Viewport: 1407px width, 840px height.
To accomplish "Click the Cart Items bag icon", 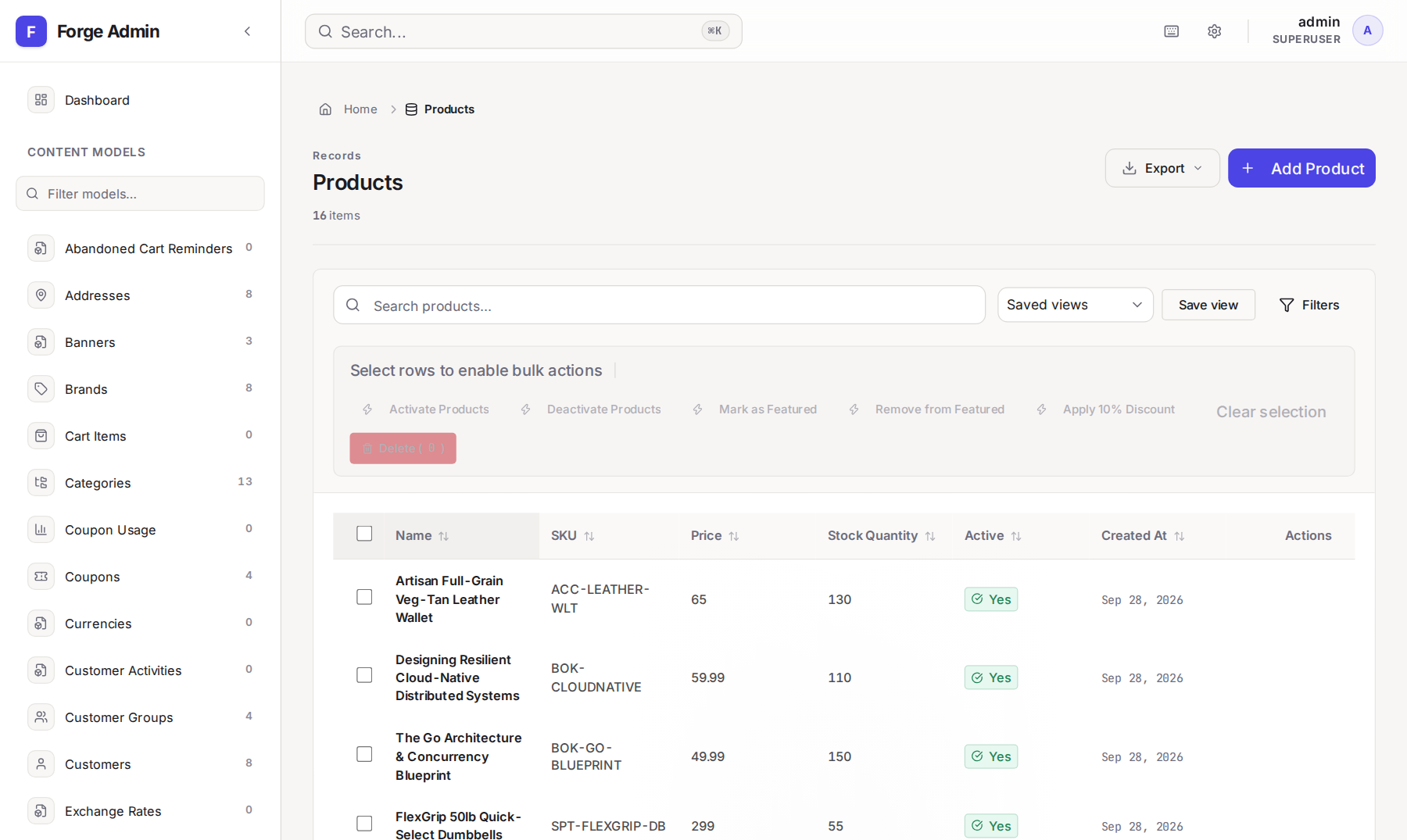I will click(41, 436).
